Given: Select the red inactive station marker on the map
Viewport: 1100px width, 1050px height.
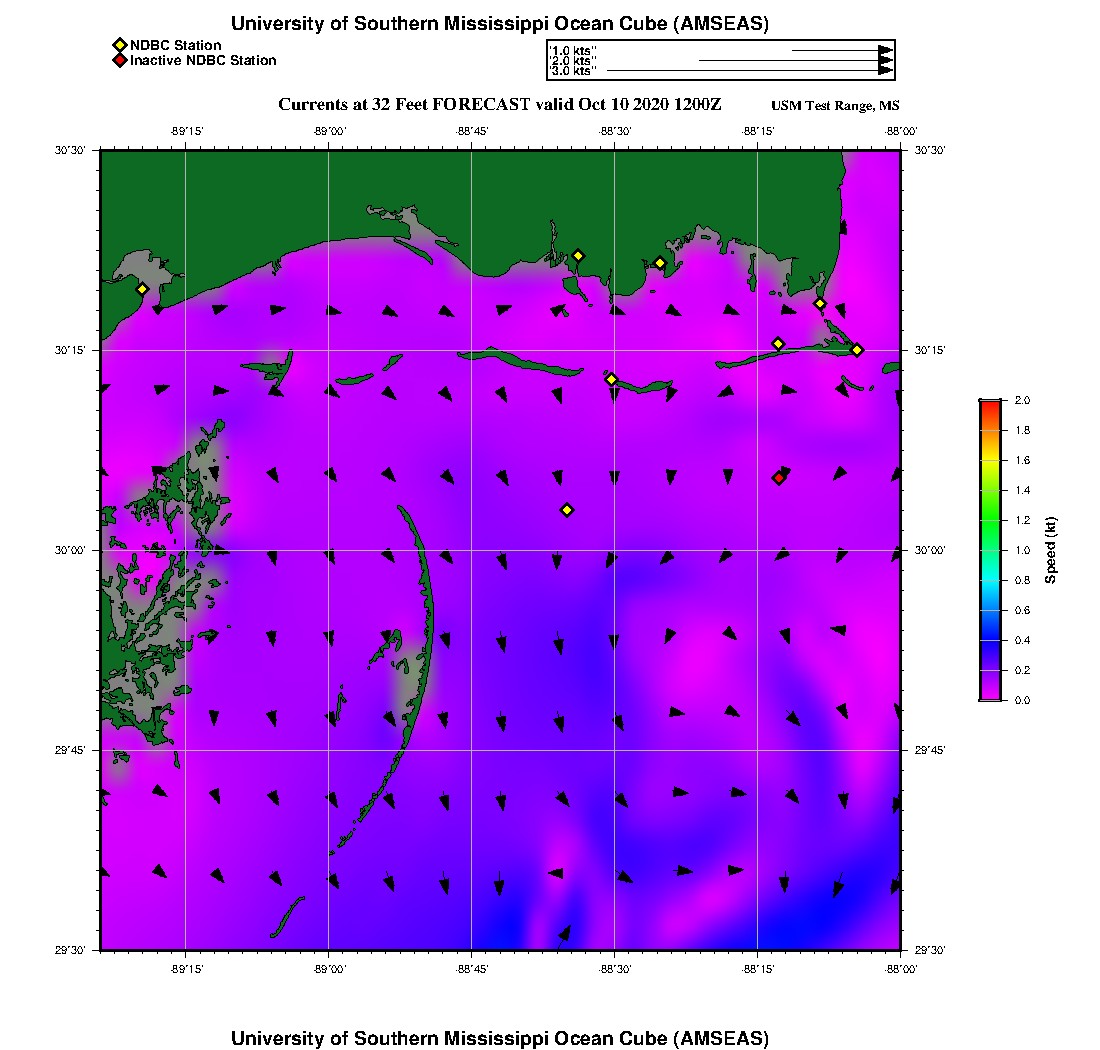Looking at the screenshot, I should pos(779,478).
